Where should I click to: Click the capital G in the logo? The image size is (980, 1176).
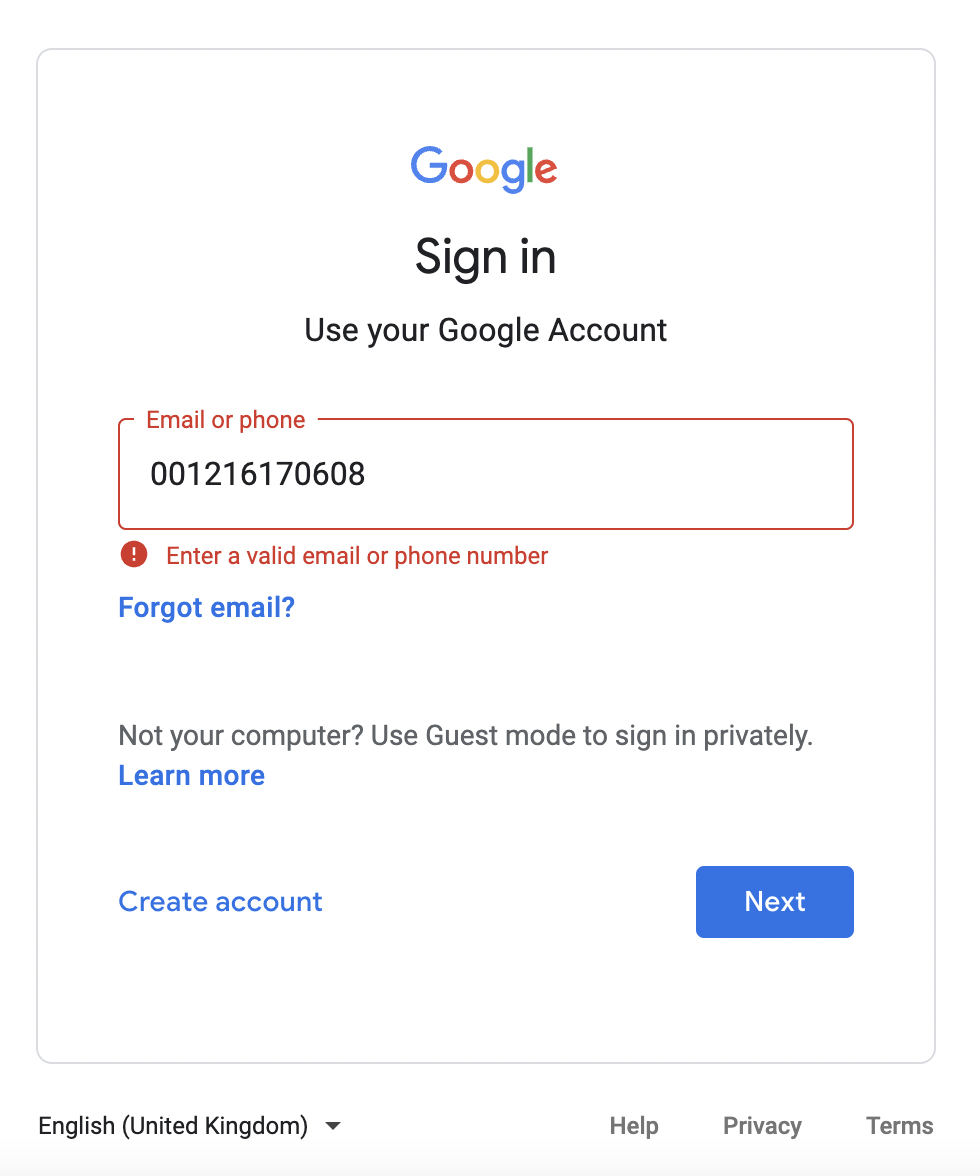429,164
